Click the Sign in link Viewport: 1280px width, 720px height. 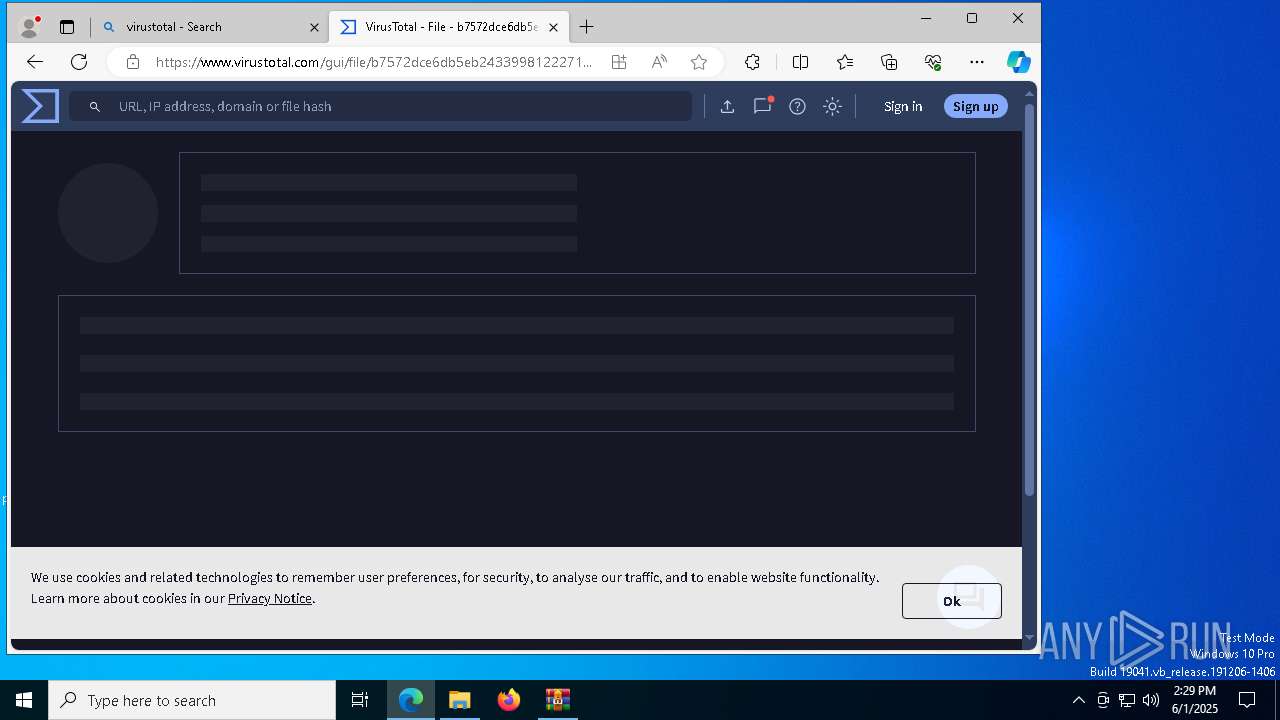tap(903, 106)
